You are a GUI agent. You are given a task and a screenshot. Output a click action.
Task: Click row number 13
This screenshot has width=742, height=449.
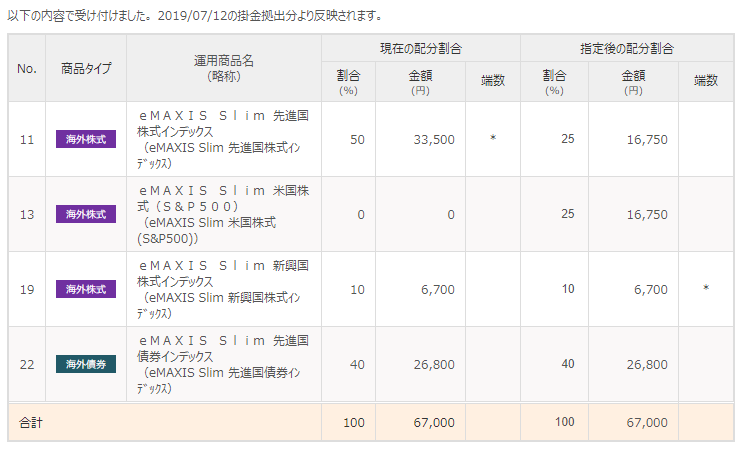tap(27, 214)
